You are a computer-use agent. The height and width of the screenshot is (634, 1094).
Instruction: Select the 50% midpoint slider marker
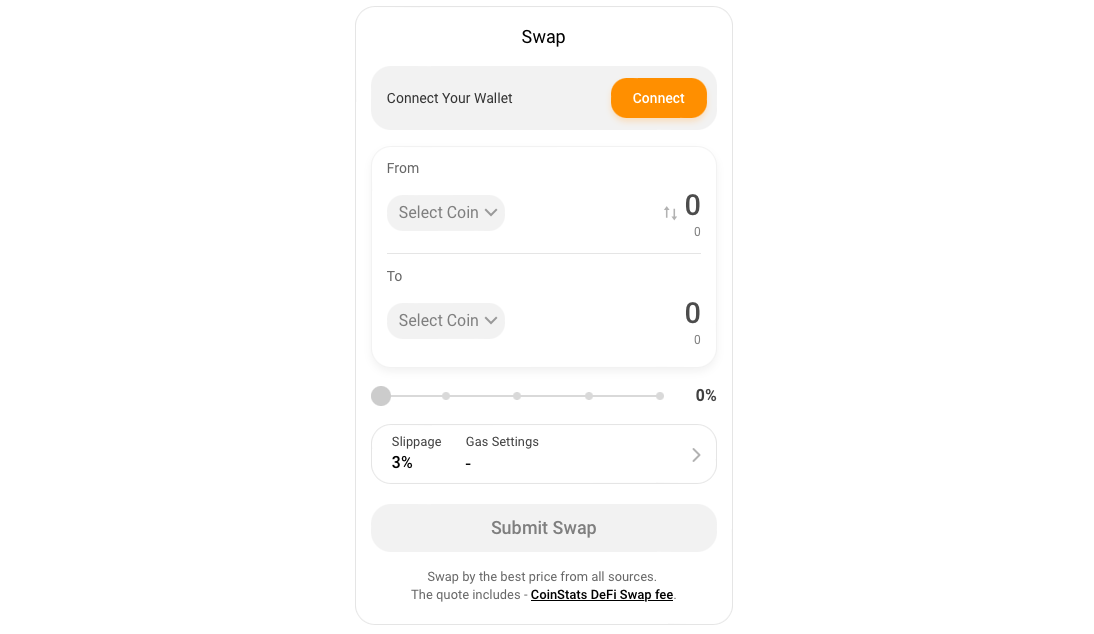point(517,395)
